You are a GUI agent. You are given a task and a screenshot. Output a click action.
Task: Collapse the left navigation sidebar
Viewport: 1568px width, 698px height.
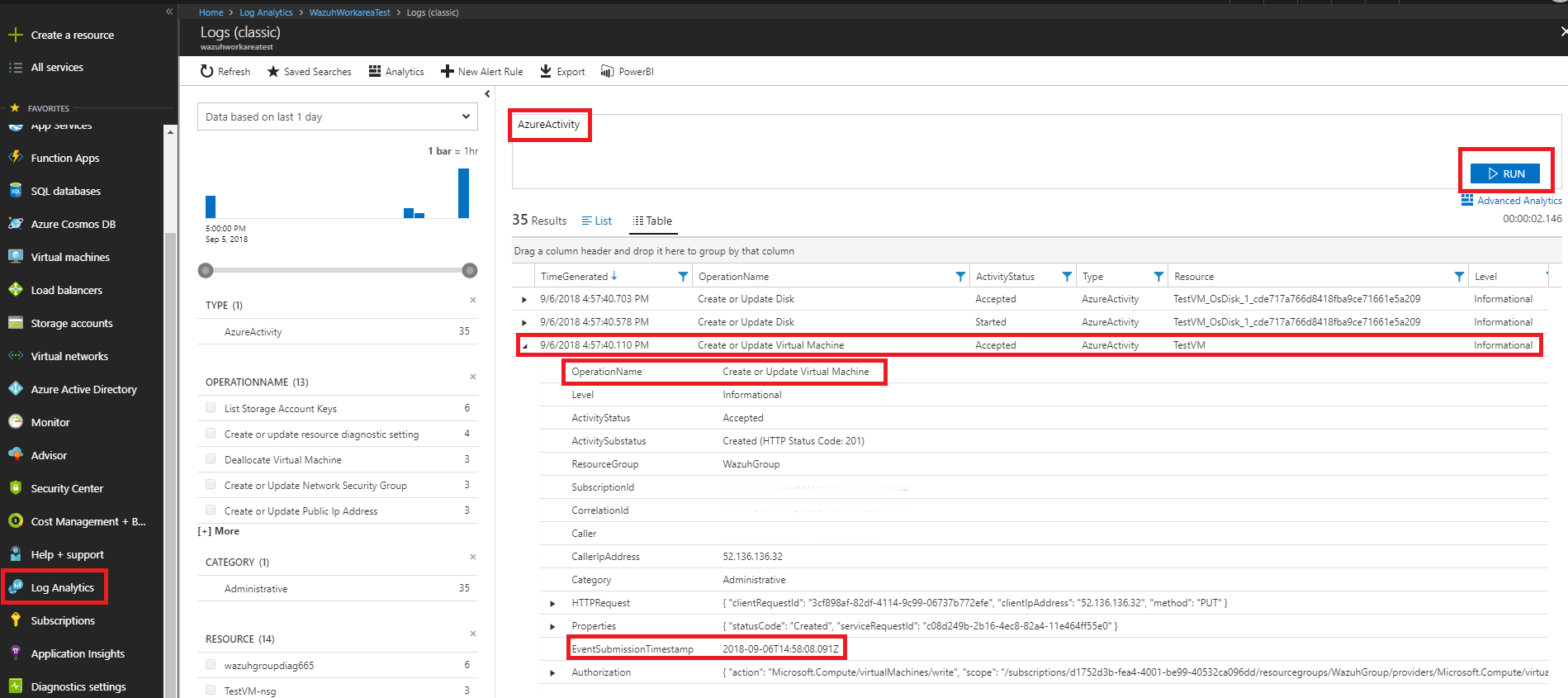(x=168, y=12)
